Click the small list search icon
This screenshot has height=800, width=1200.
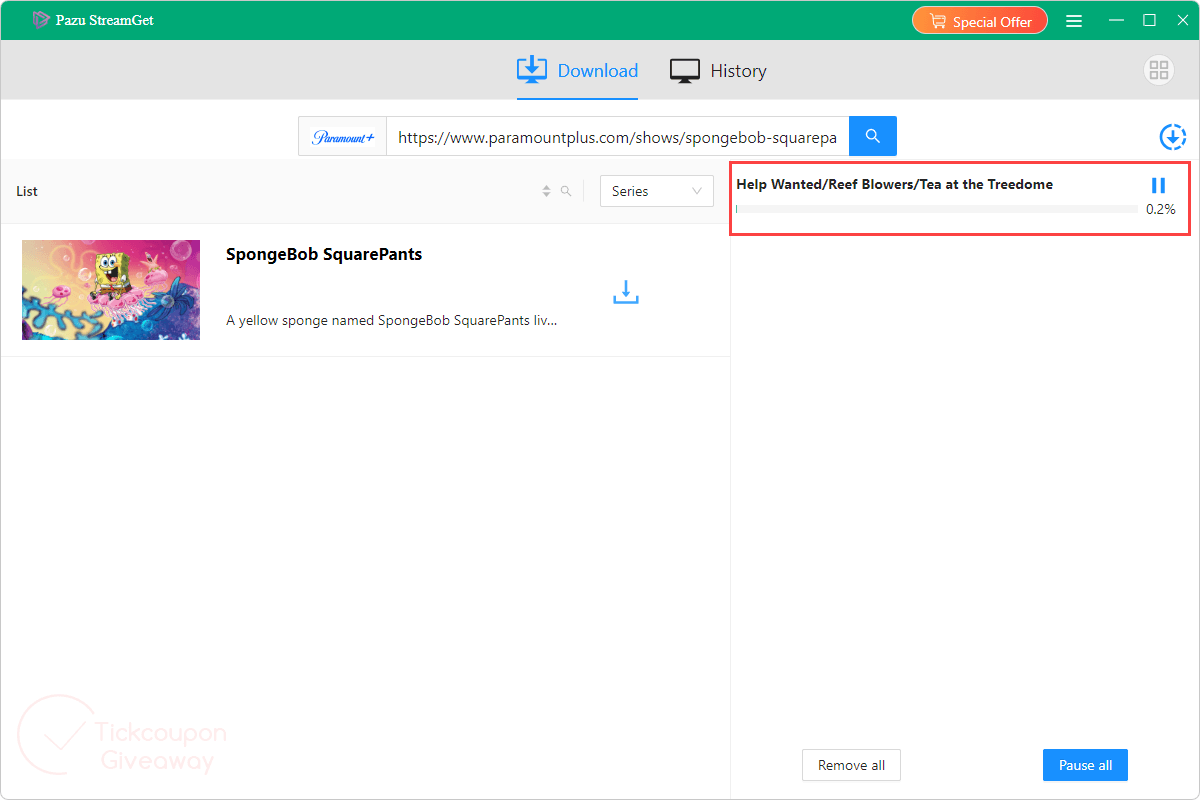[566, 191]
